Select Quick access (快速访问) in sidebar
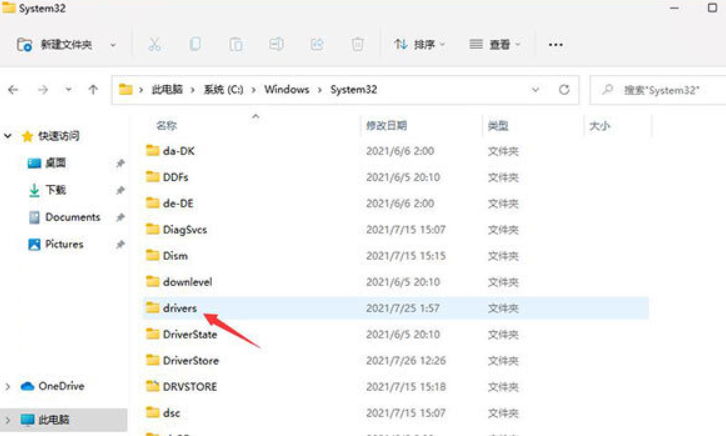This screenshot has height=436, width=726. pyautogui.click(x=58, y=136)
